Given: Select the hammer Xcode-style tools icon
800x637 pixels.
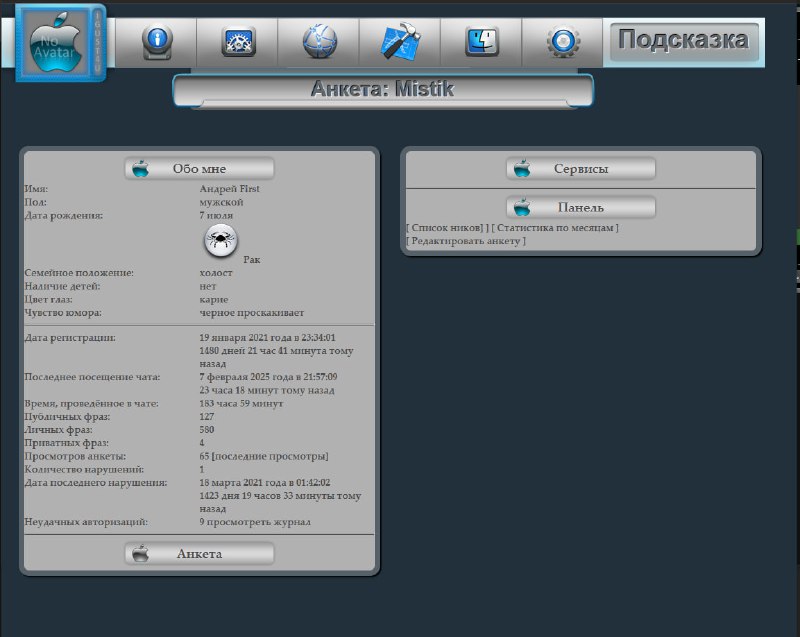Looking at the screenshot, I should [401, 42].
